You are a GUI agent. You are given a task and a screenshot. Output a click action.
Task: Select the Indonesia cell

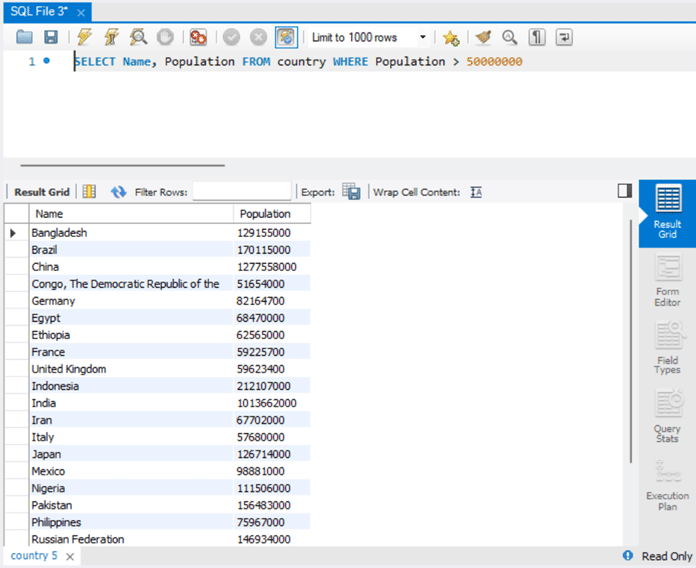131,386
